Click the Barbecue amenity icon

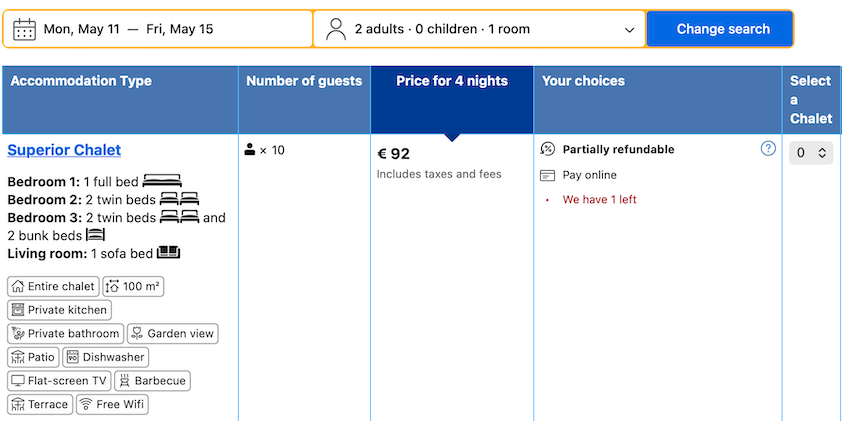125,381
